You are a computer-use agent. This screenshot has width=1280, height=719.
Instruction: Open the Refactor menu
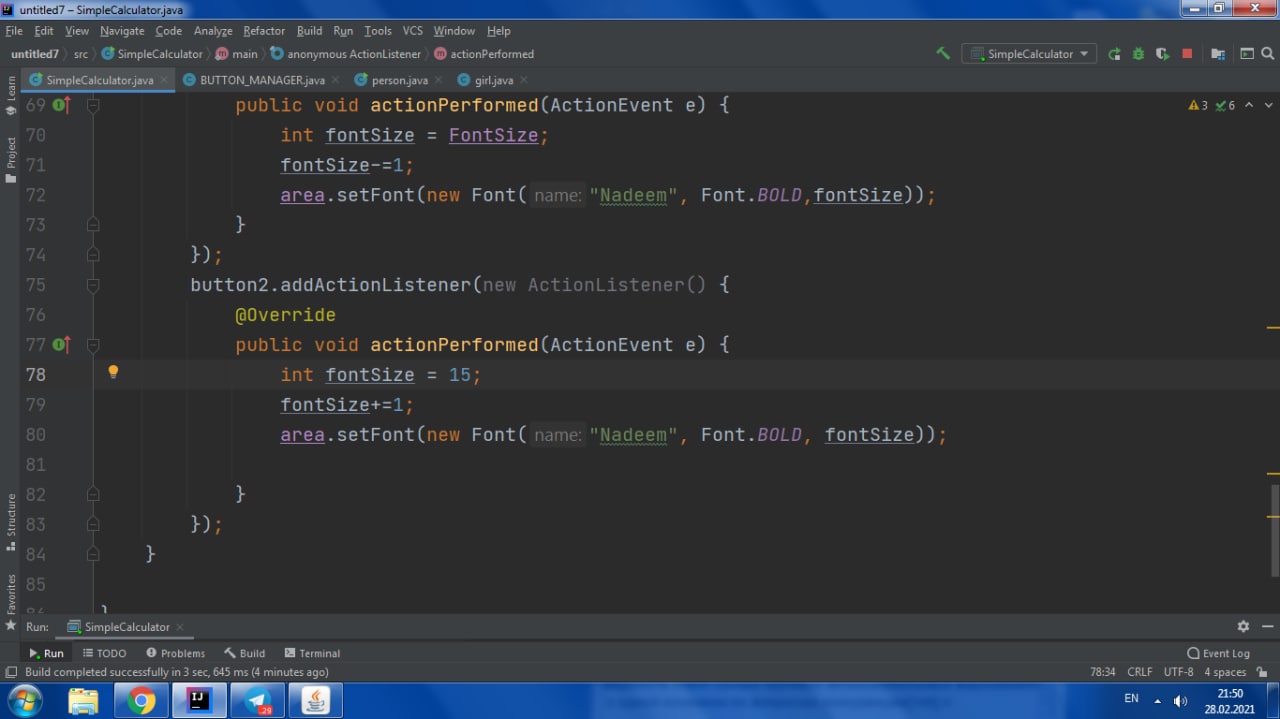point(264,31)
